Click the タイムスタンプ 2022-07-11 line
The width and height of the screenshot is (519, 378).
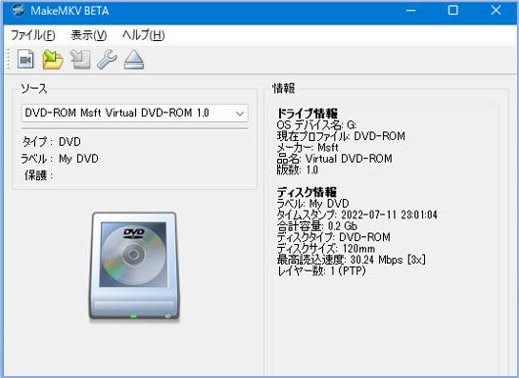pos(357,215)
